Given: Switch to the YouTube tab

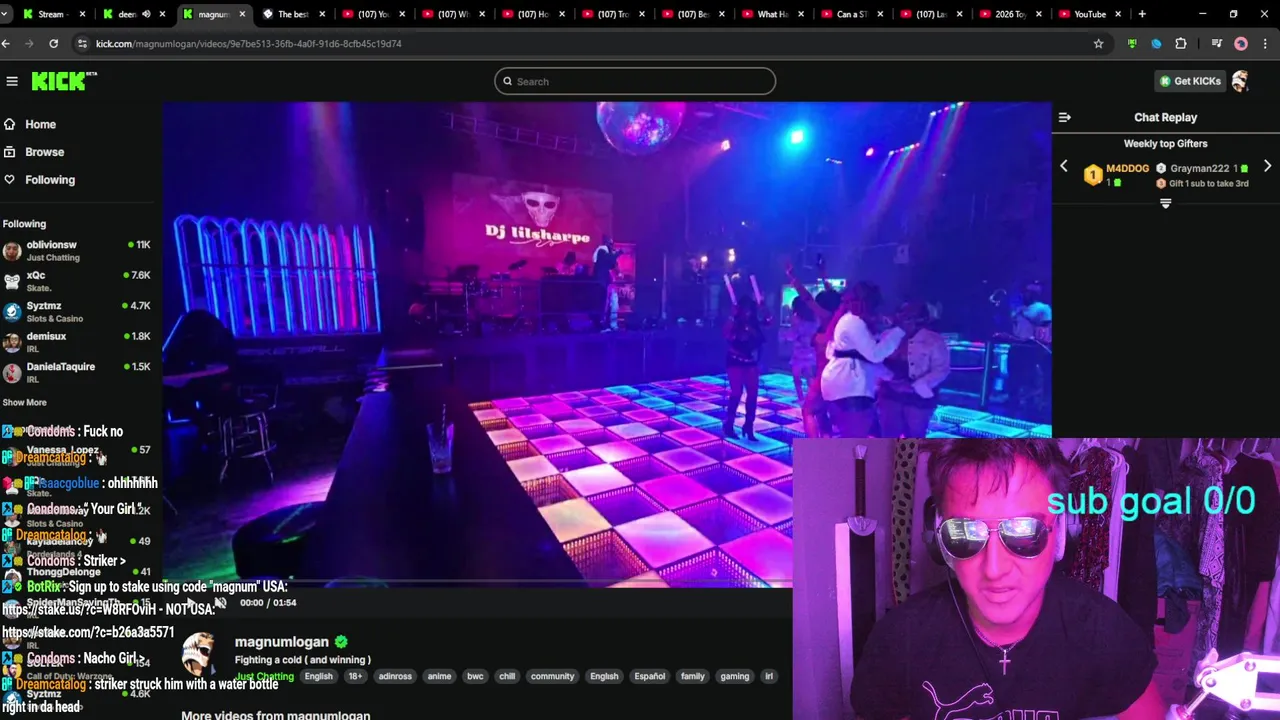Looking at the screenshot, I should tap(1092, 14).
